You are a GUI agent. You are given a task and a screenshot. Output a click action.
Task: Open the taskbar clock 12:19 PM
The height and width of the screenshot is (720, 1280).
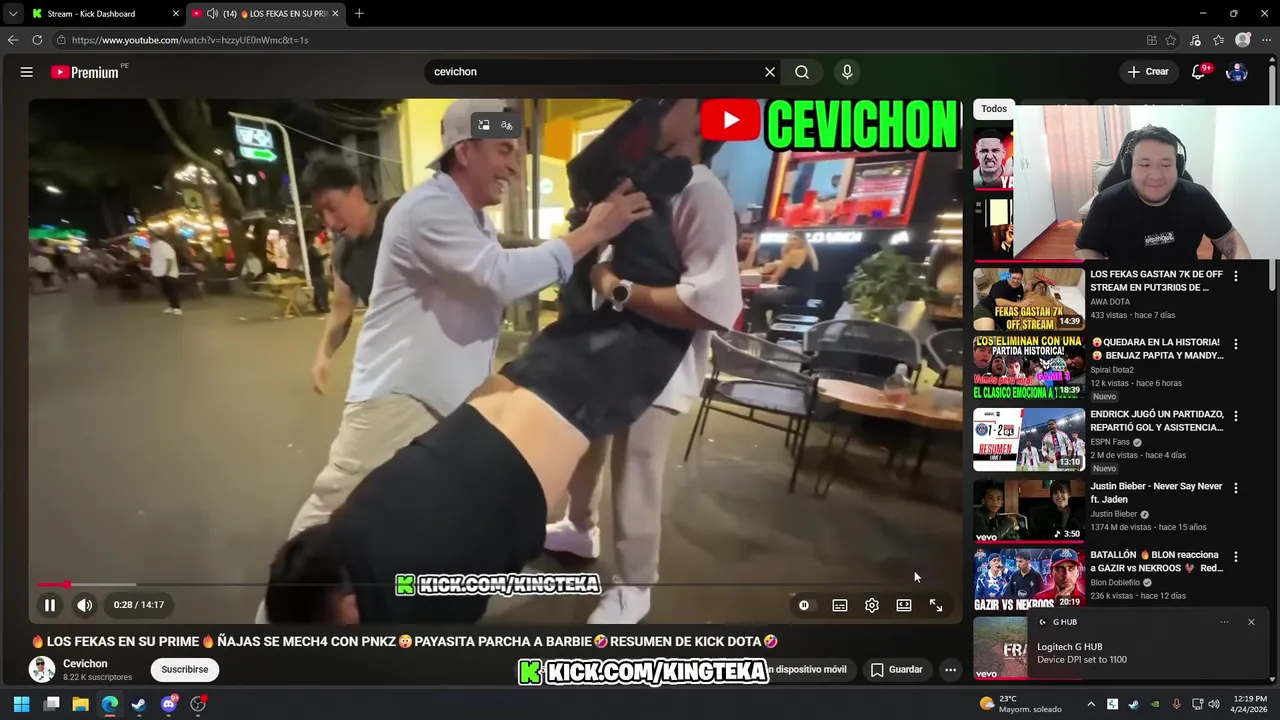[1249, 704]
